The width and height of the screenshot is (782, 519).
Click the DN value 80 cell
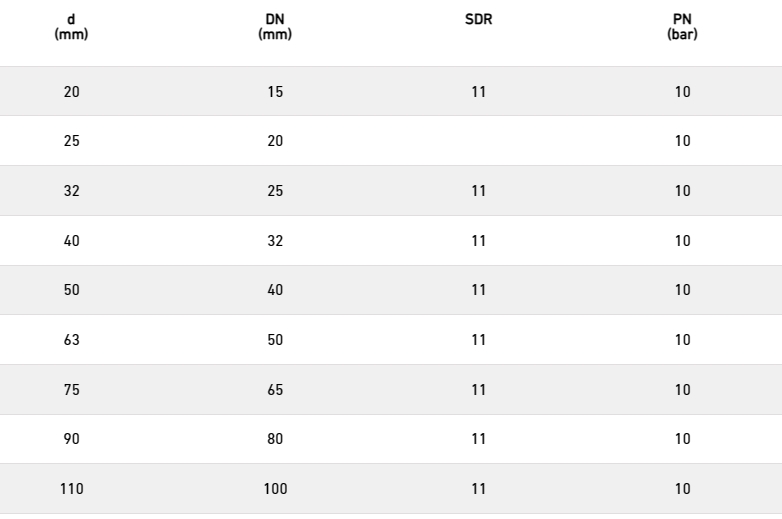(x=275, y=439)
